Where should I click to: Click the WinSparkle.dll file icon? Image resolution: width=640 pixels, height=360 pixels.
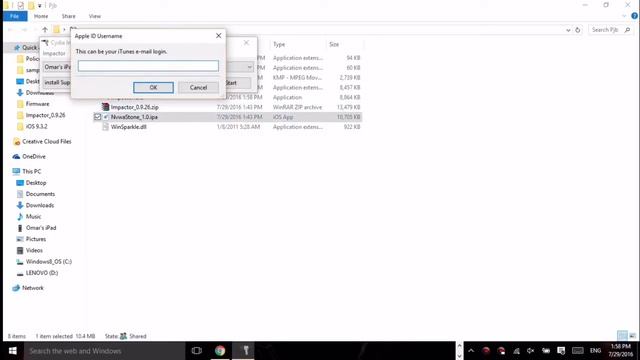tap(105, 127)
